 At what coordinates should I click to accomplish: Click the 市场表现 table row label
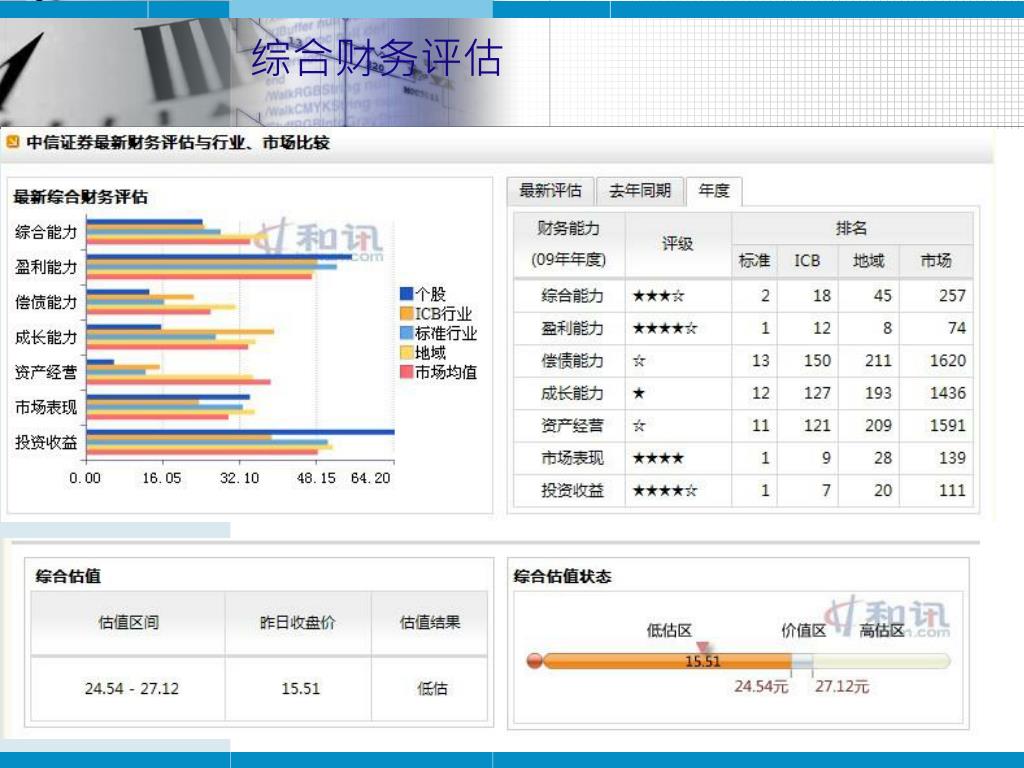click(572, 458)
